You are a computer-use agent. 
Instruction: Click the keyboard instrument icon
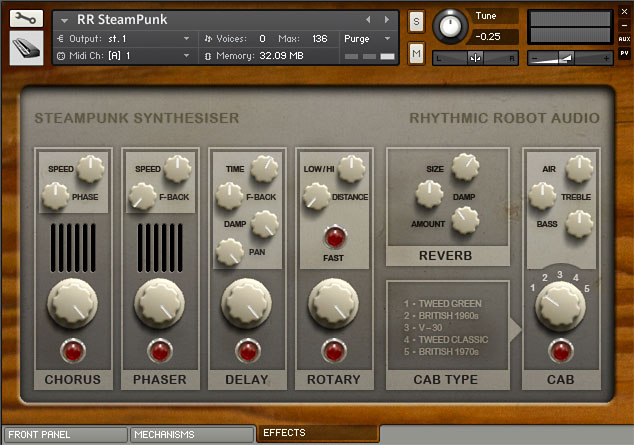(26, 48)
